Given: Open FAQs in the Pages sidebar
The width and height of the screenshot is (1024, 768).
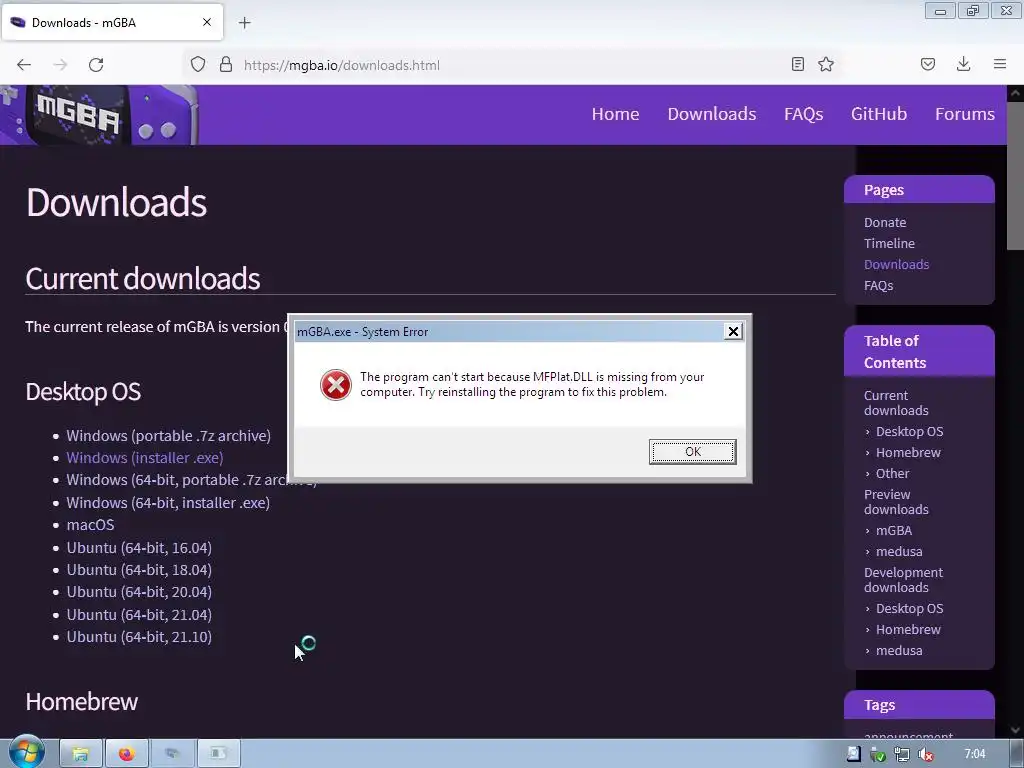Looking at the screenshot, I should pos(878,285).
